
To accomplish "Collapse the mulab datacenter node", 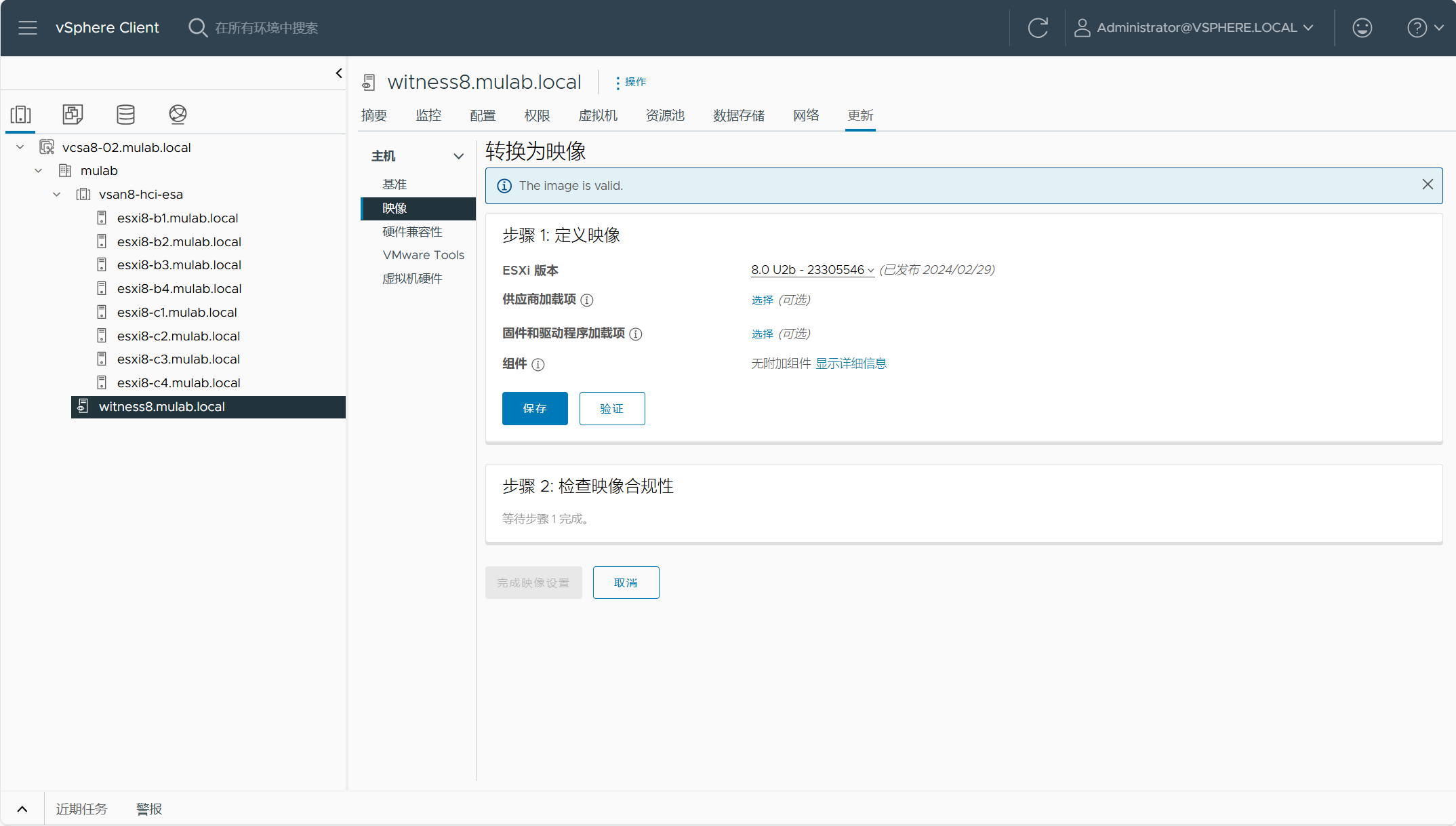I will tap(39, 170).
